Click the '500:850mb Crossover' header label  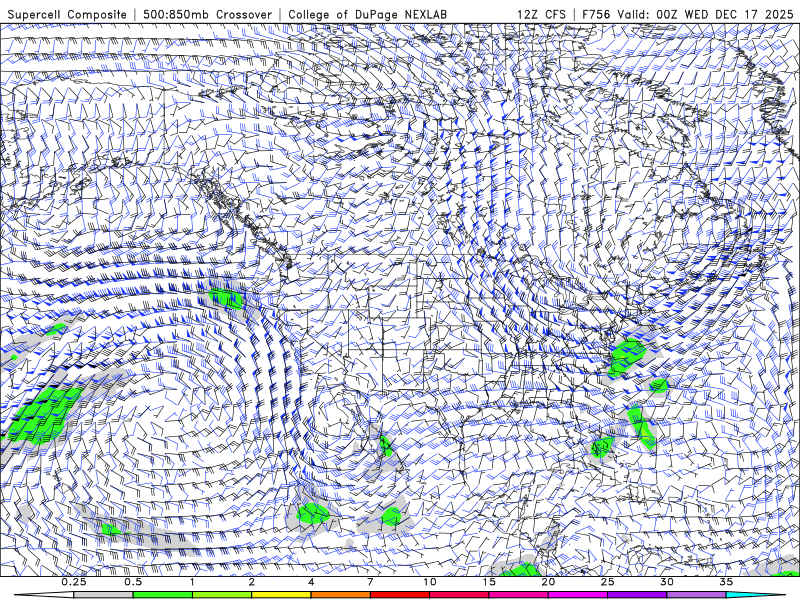tap(208, 14)
